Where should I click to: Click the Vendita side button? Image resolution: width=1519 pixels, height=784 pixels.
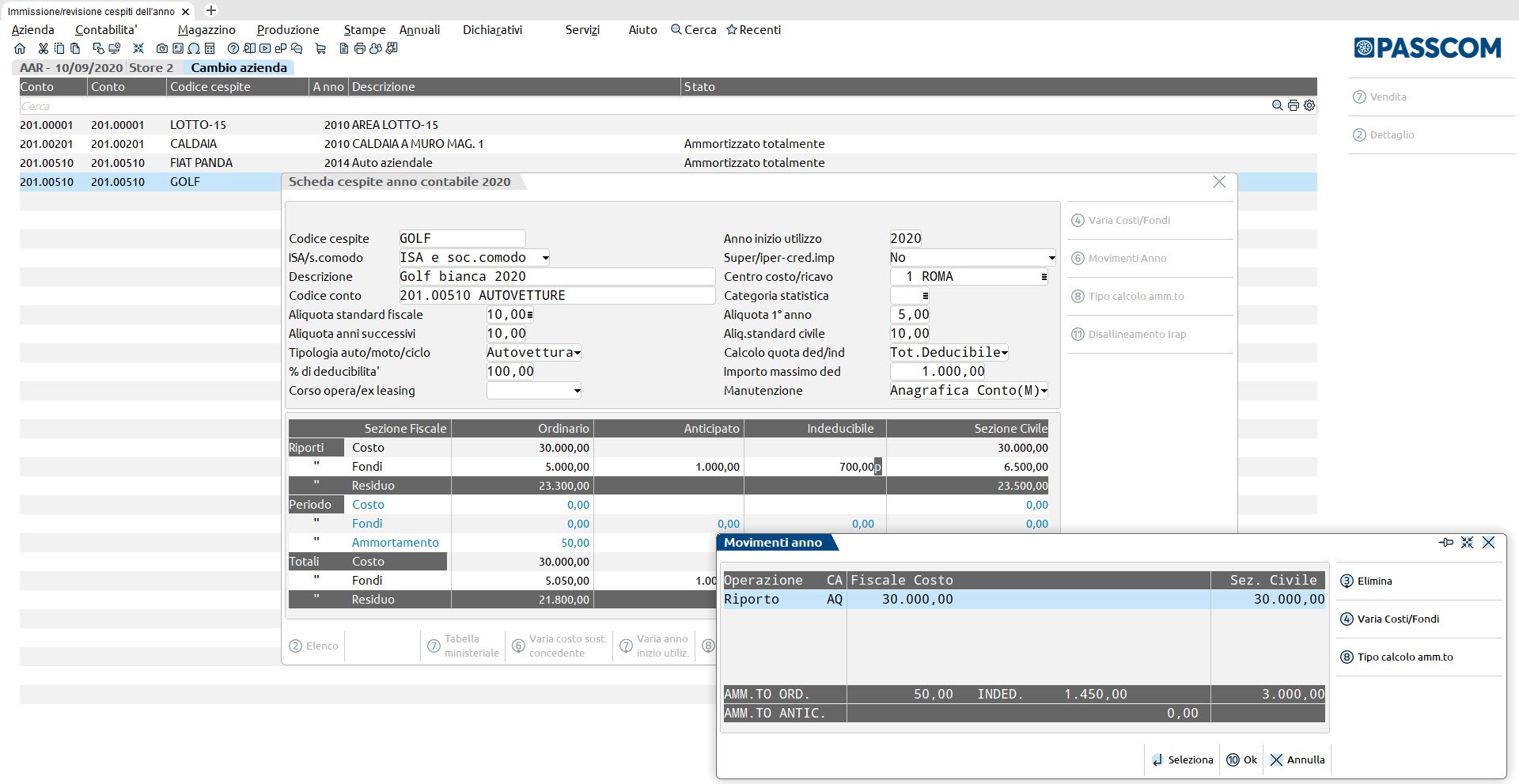click(1380, 97)
